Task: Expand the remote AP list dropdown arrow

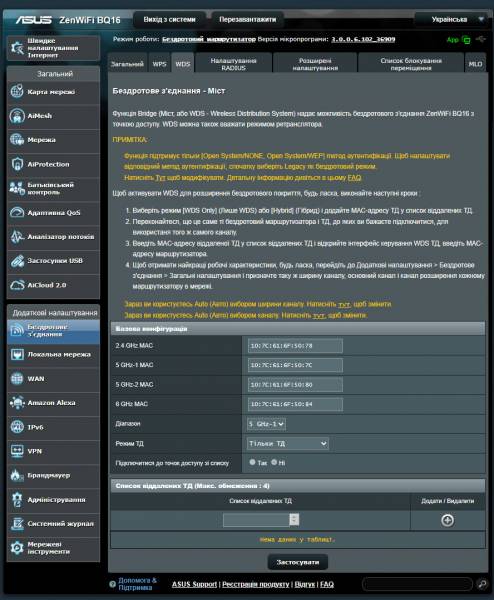Action: tap(294, 520)
